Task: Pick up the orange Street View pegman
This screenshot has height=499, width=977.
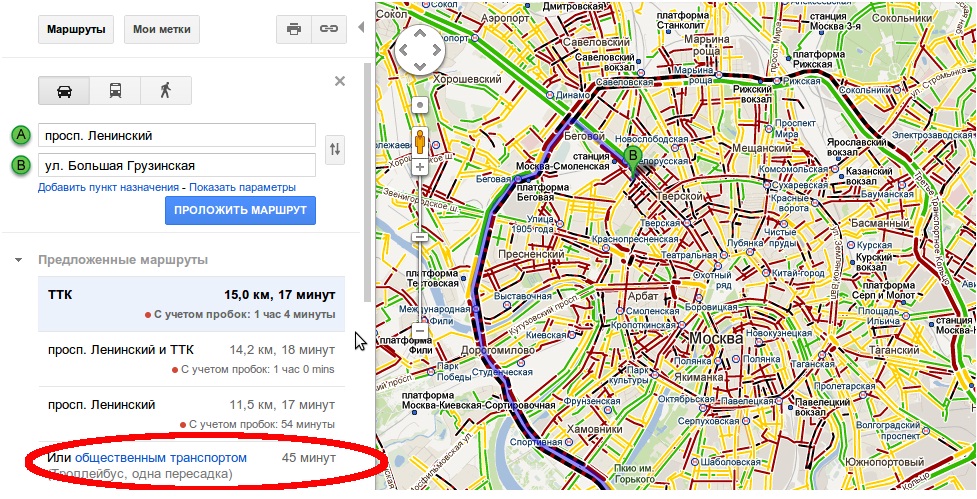Action: click(x=421, y=142)
